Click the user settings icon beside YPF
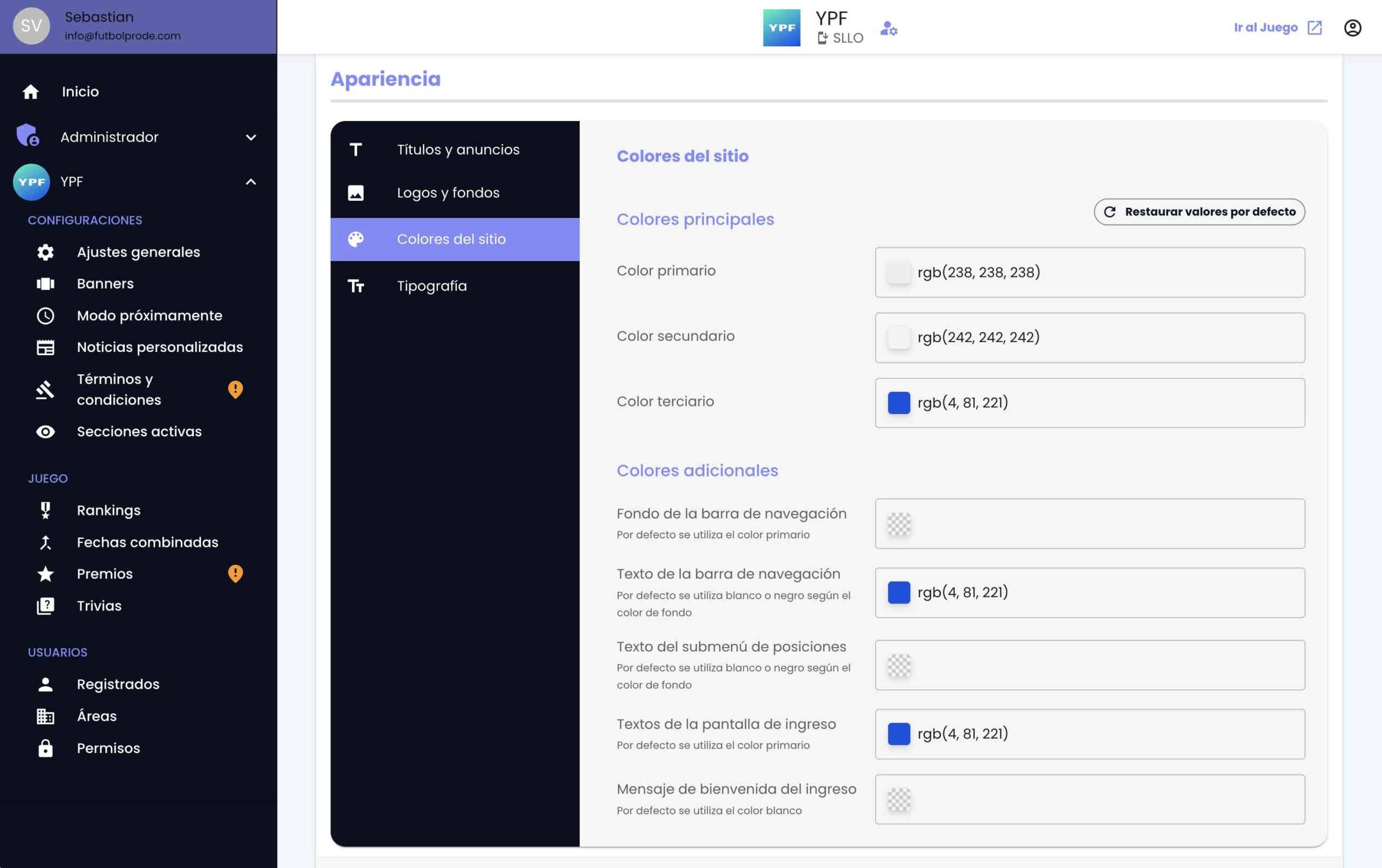The width and height of the screenshot is (1382, 868). [889, 28]
